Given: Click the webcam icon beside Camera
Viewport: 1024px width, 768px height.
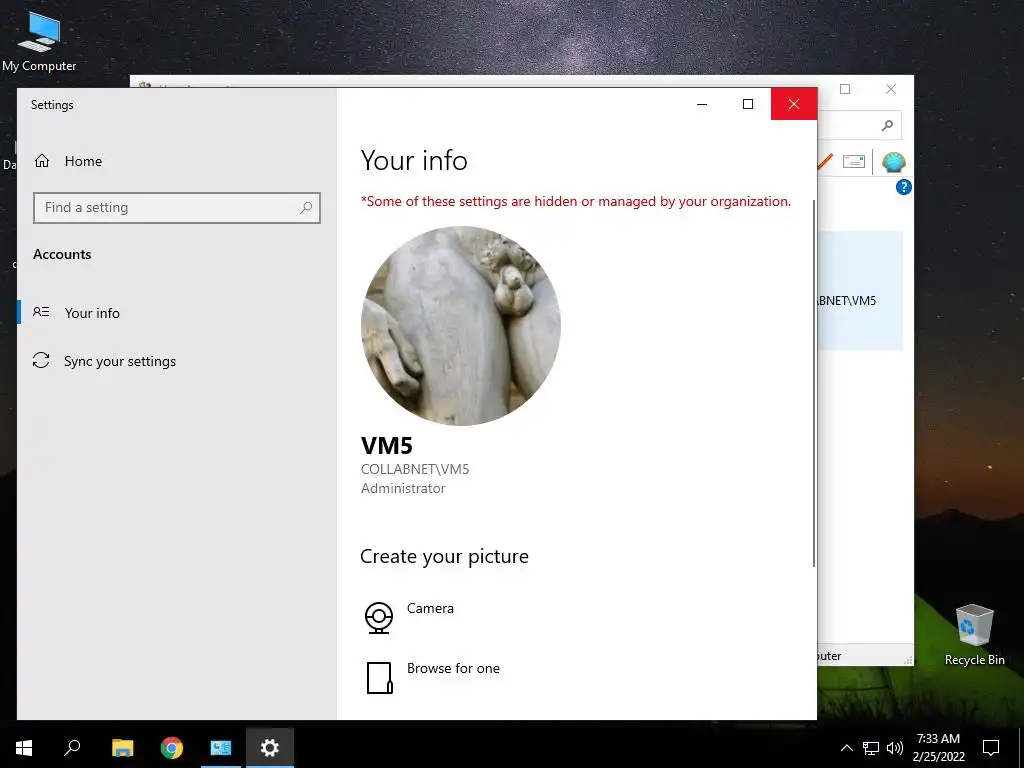Looking at the screenshot, I should click(379, 618).
